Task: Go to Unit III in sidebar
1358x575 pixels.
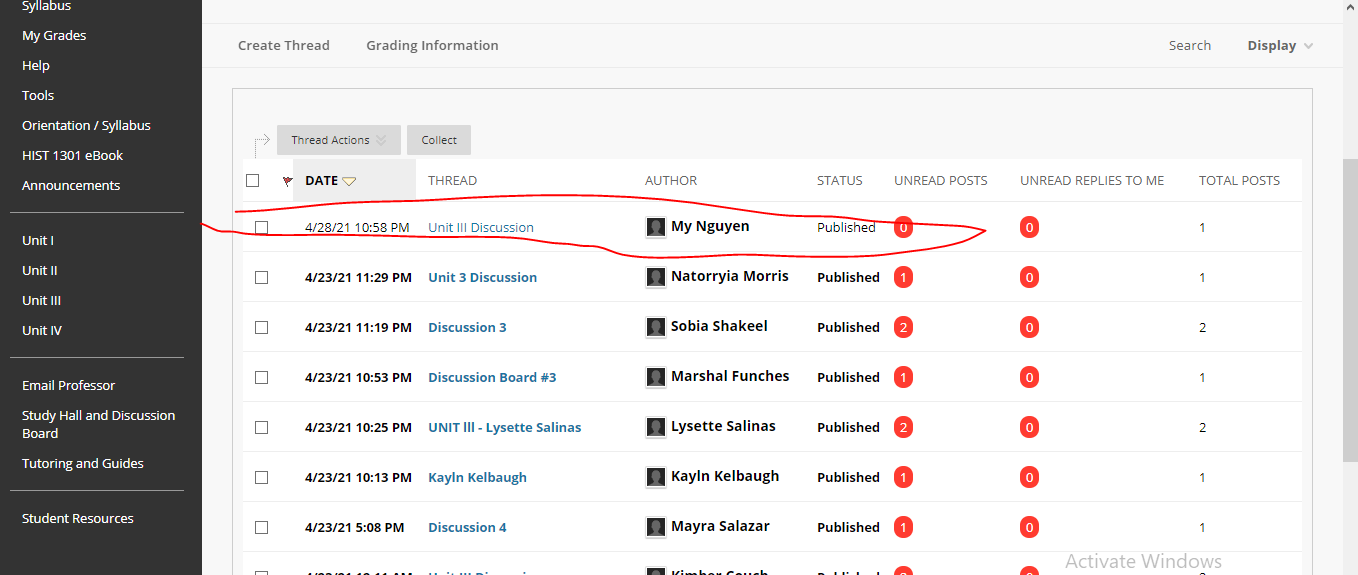Action: pos(42,301)
